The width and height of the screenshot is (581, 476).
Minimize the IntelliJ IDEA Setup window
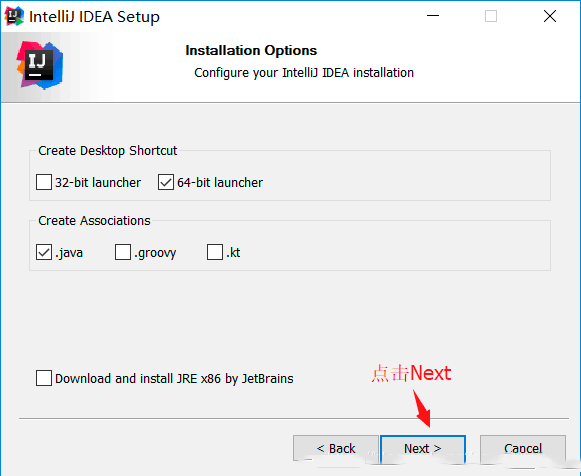[x=433, y=16]
